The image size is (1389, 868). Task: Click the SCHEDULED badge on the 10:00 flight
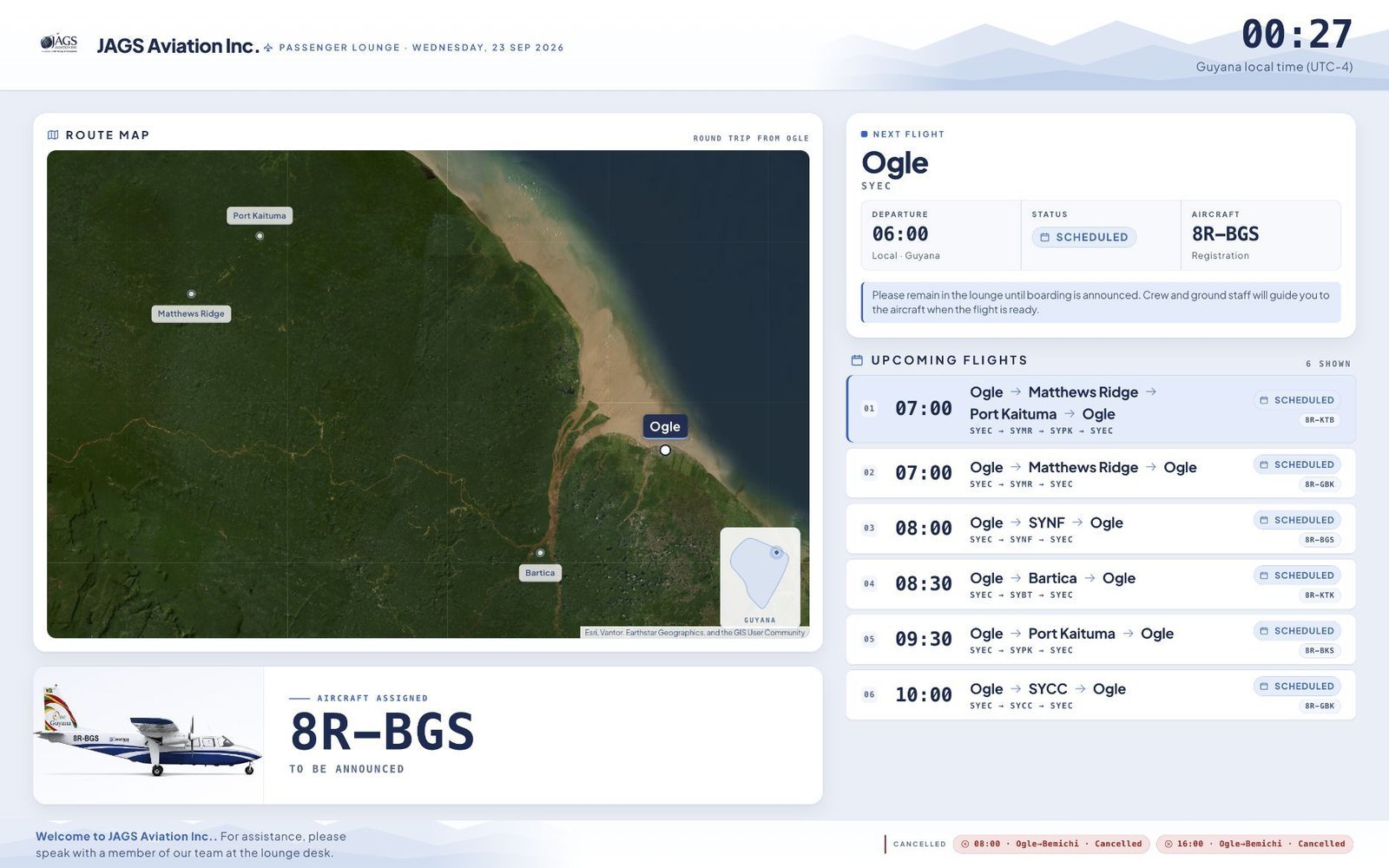coord(1297,687)
